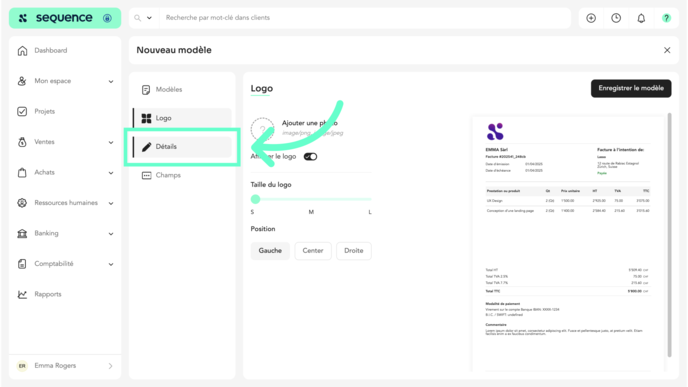Expand the Comptabilité chevron
Viewport: 688px width, 387px height.
pyautogui.click(x=111, y=264)
